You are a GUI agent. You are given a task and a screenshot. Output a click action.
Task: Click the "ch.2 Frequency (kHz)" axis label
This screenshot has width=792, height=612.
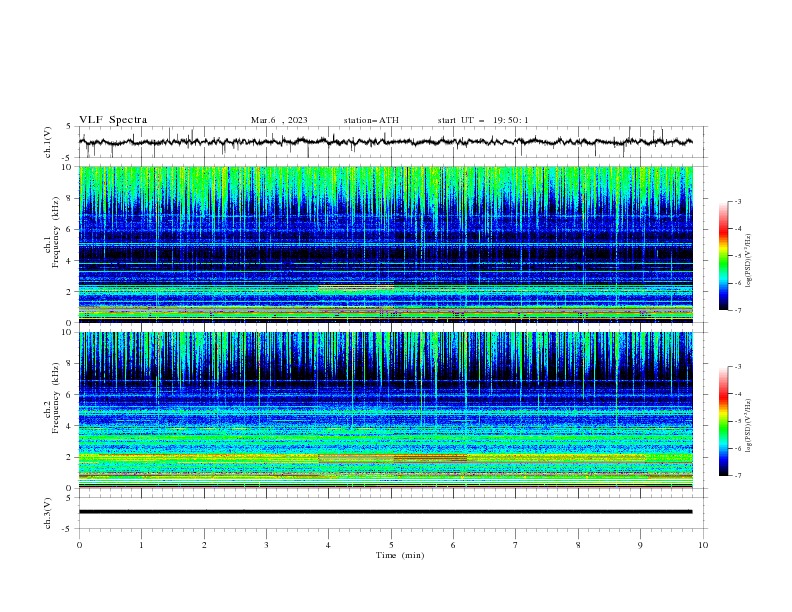(52, 398)
